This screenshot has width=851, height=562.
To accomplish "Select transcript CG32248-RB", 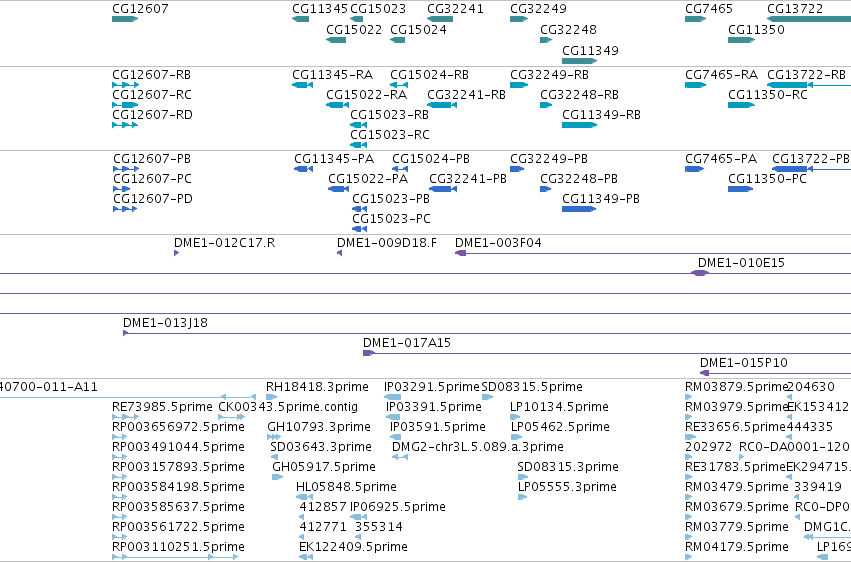I will (546, 105).
